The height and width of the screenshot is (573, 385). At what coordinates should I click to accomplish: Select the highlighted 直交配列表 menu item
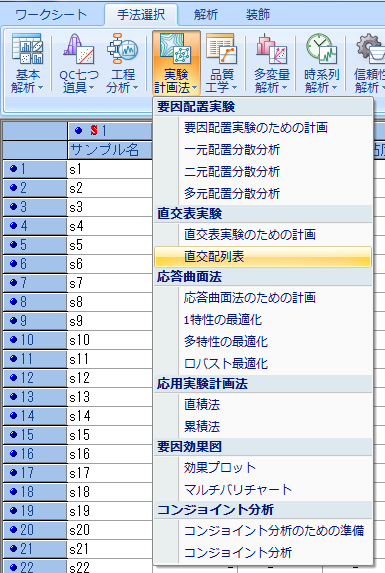tap(263, 256)
